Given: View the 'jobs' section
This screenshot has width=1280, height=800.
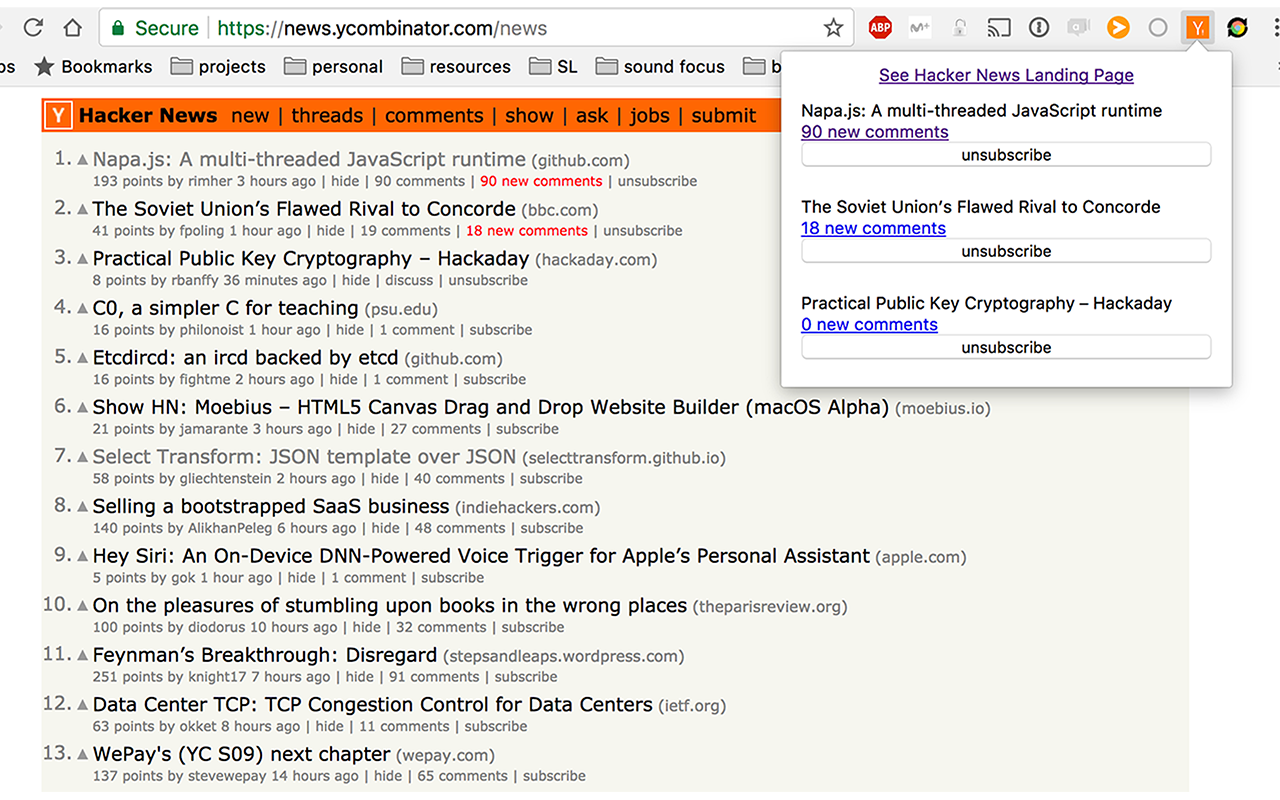Looking at the screenshot, I should click(x=650, y=116).
